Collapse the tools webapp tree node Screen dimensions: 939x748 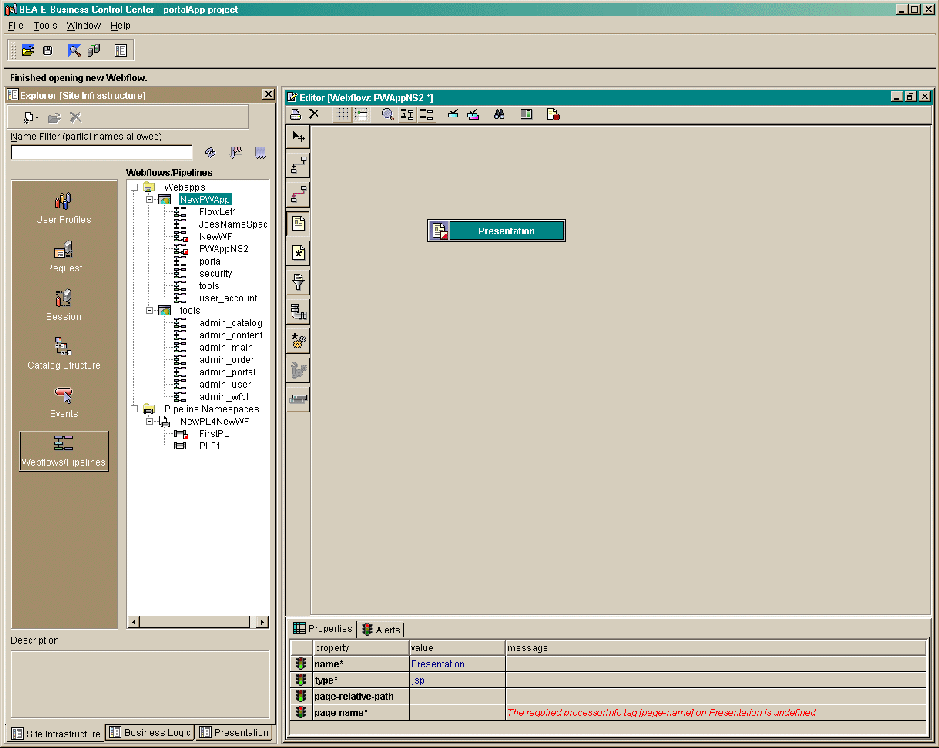tap(150, 310)
